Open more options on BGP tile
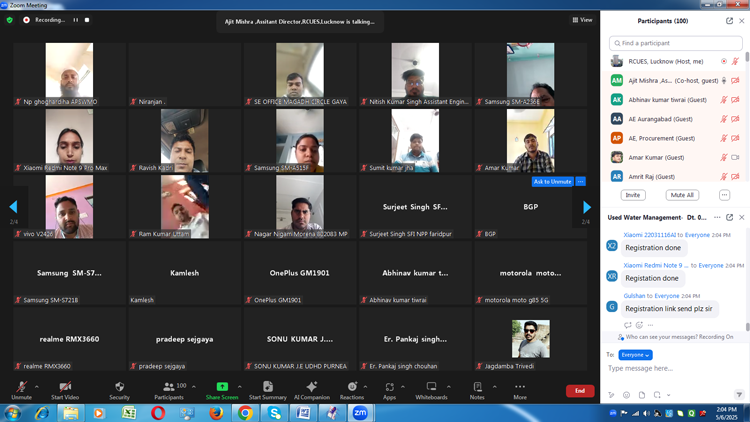The image size is (750, 422). click(x=580, y=181)
